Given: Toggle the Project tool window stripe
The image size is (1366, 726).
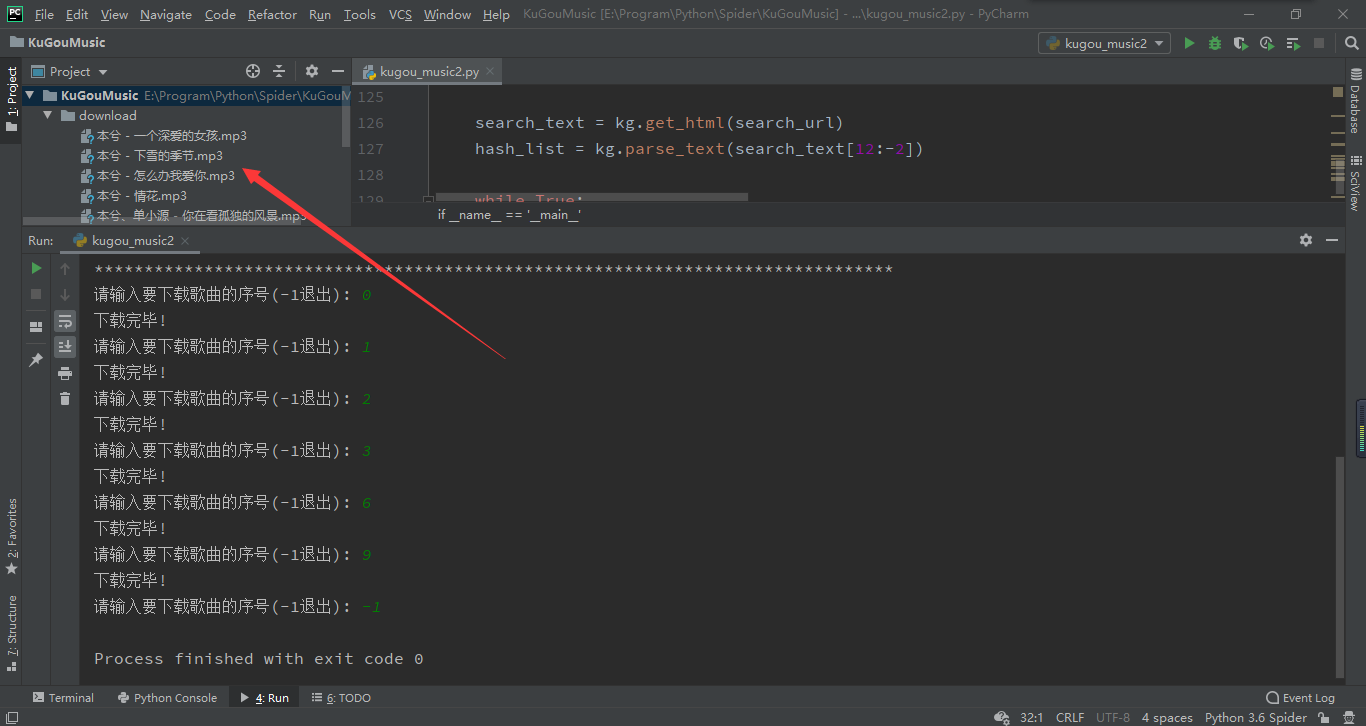Looking at the screenshot, I should click(x=12, y=100).
